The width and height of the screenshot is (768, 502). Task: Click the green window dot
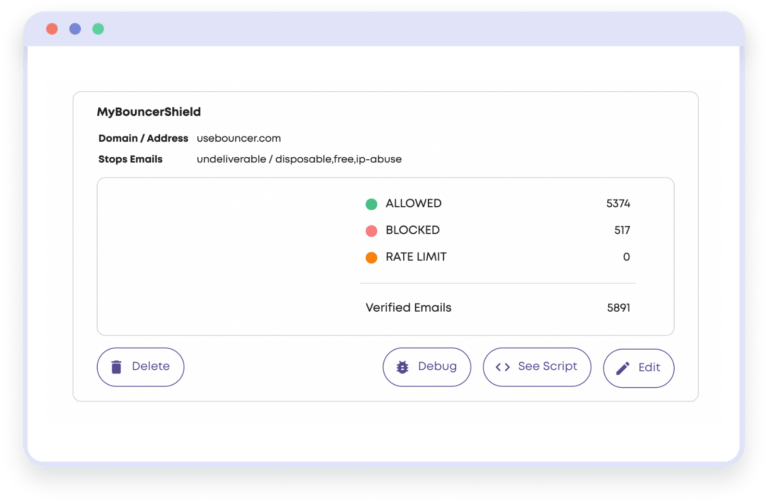[x=98, y=29]
